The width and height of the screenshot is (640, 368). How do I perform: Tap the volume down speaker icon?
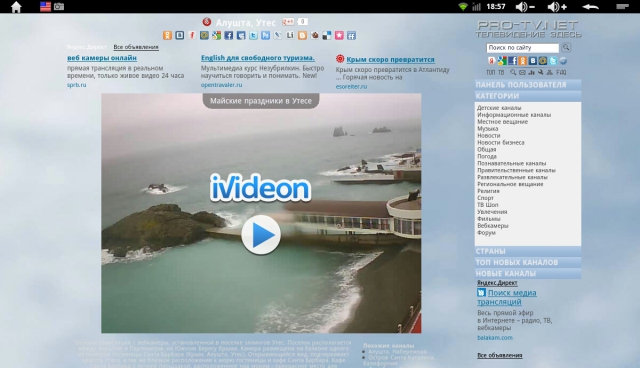click(x=525, y=7)
